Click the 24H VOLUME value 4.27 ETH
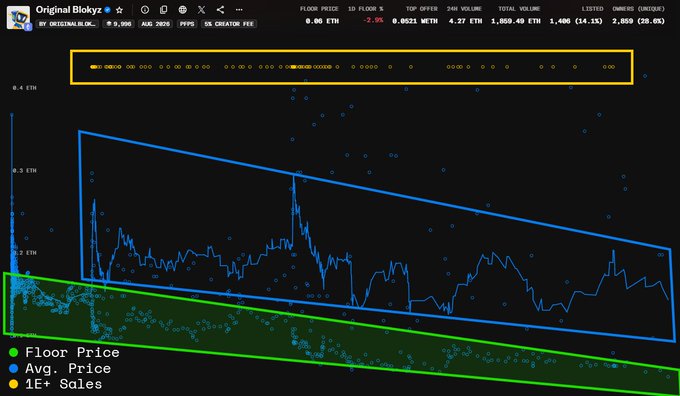This screenshot has width=680, height=396. (465, 21)
